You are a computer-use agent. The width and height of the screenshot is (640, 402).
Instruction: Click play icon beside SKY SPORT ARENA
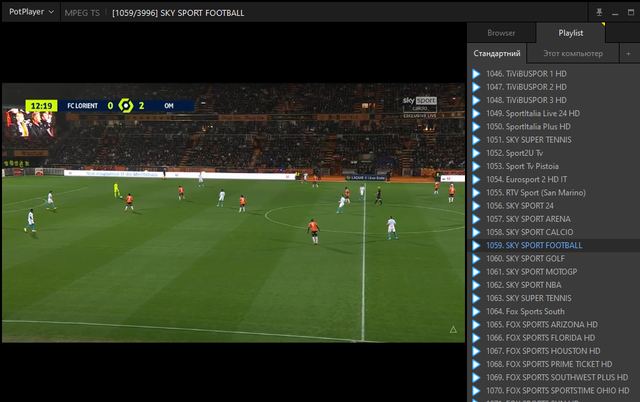(476, 219)
